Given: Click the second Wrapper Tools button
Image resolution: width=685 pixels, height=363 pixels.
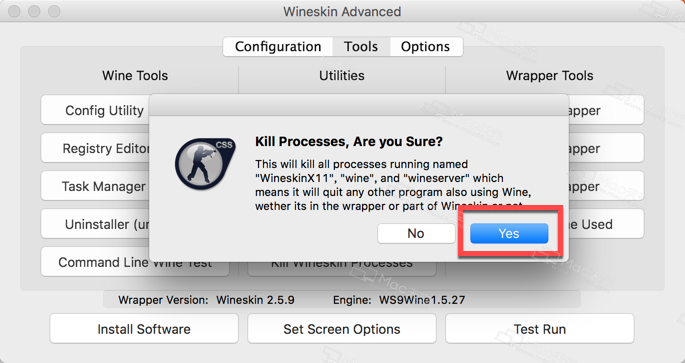Looking at the screenshot, I should (x=606, y=149).
